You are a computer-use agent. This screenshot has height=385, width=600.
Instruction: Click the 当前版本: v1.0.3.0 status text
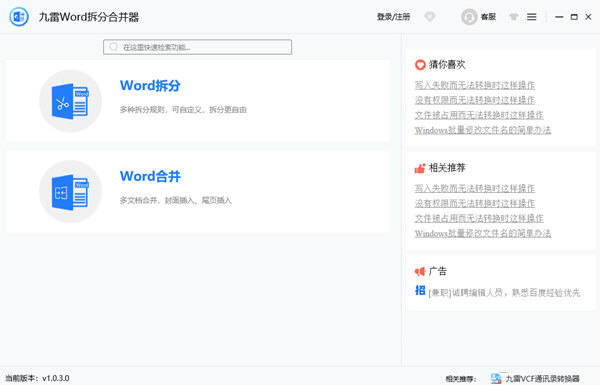(37, 378)
